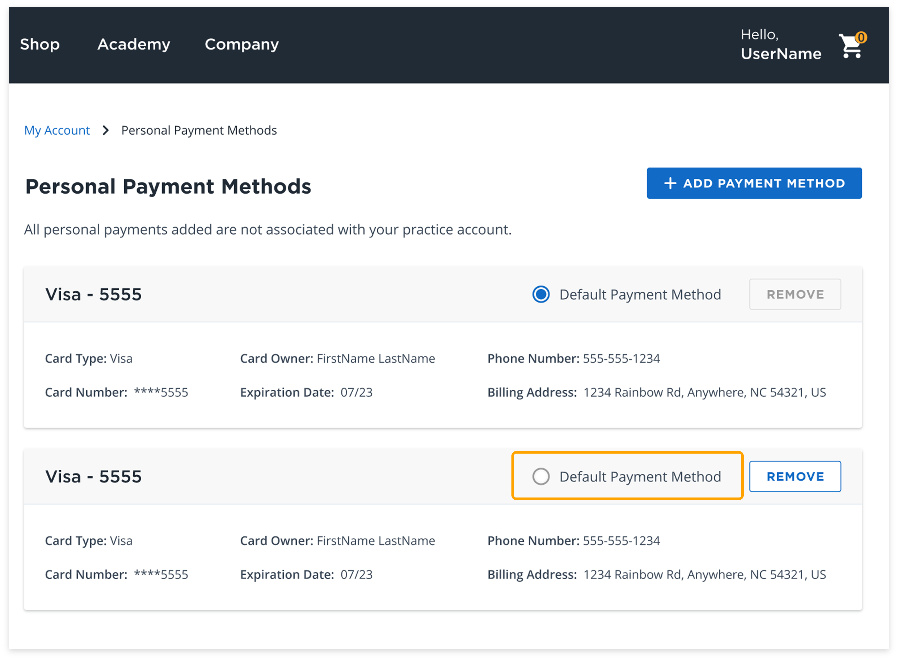Image resolution: width=898 pixels, height=660 pixels.
Task: Open the Hello, UserName account menu
Action: 780,45
